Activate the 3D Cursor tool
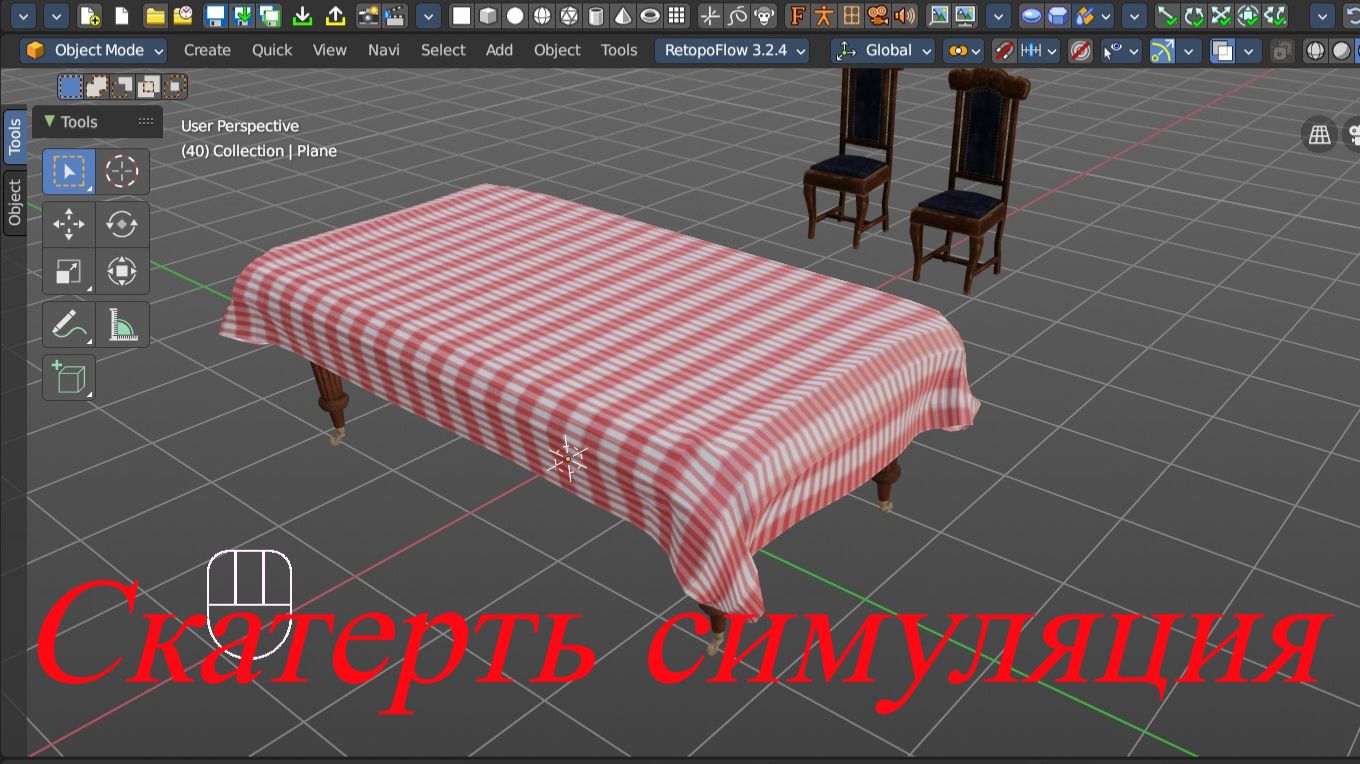1360x764 pixels. (122, 172)
